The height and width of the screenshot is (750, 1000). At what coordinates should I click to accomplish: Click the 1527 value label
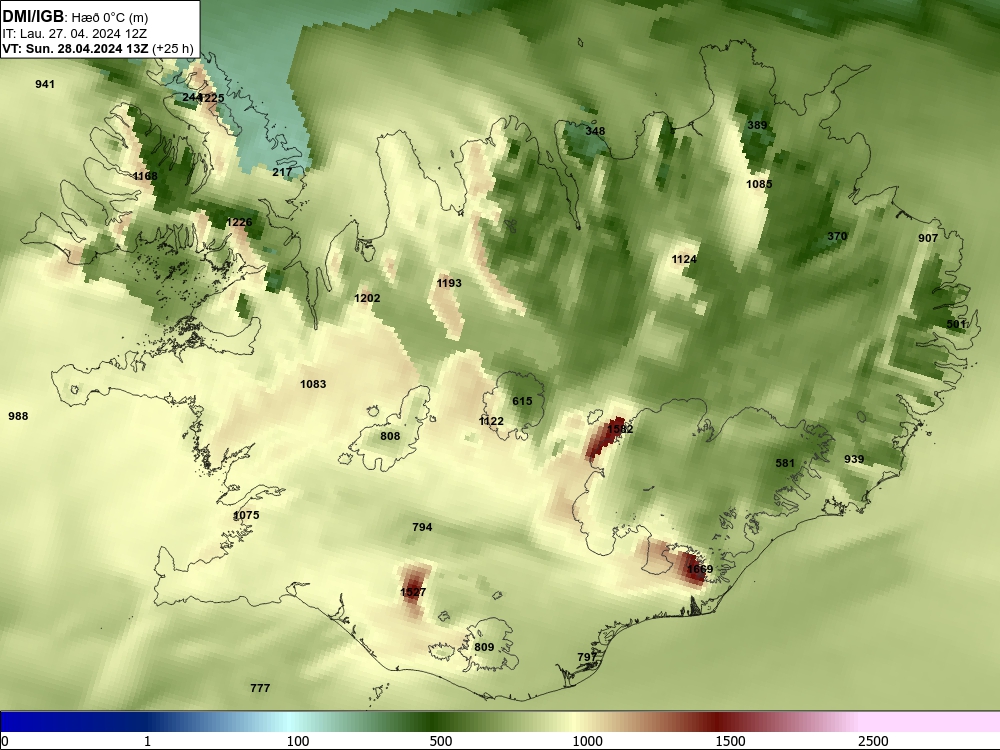(413, 592)
